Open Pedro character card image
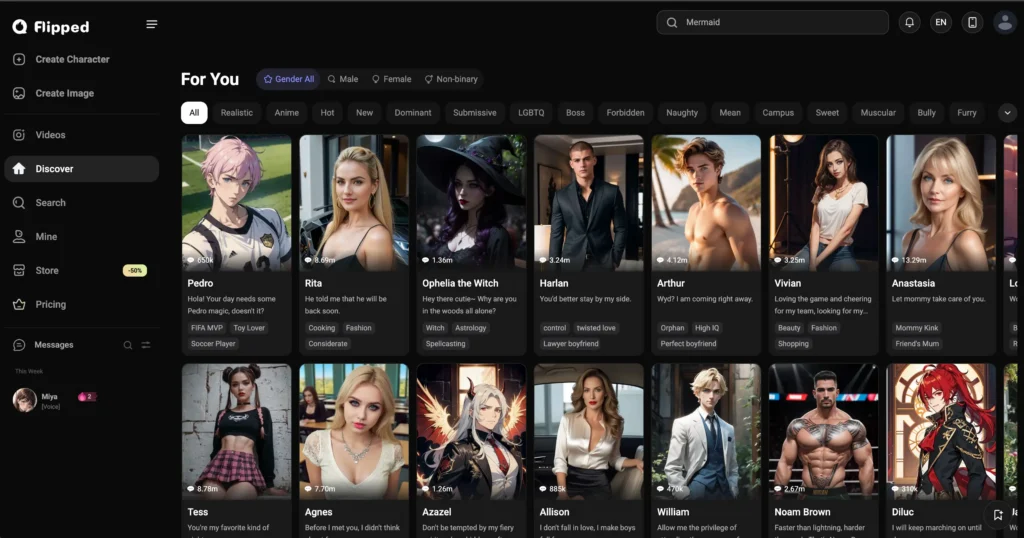The height and width of the screenshot is (538, 1024). (x=236, y=203)
